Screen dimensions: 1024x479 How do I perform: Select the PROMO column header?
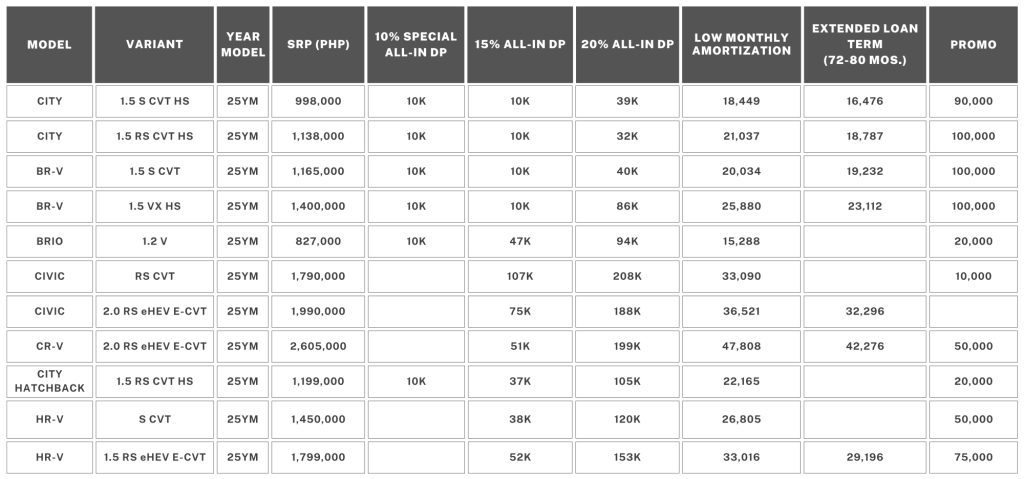coord(973,45)
